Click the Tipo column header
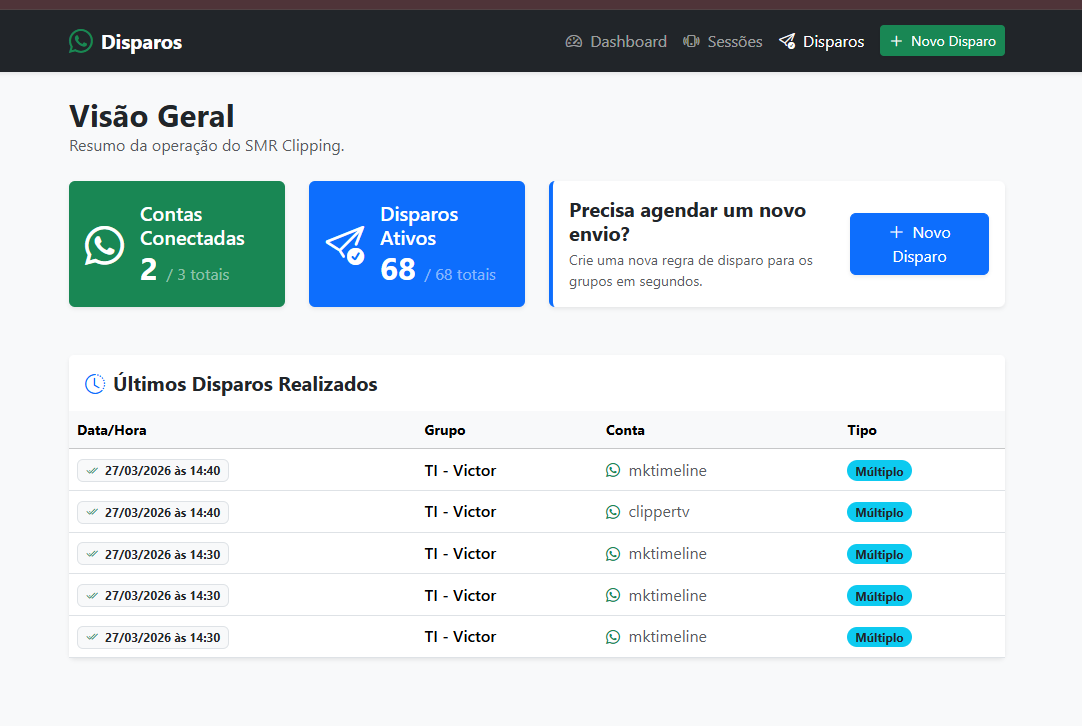This screenshot has height=726, width=1082. point(862,431)
